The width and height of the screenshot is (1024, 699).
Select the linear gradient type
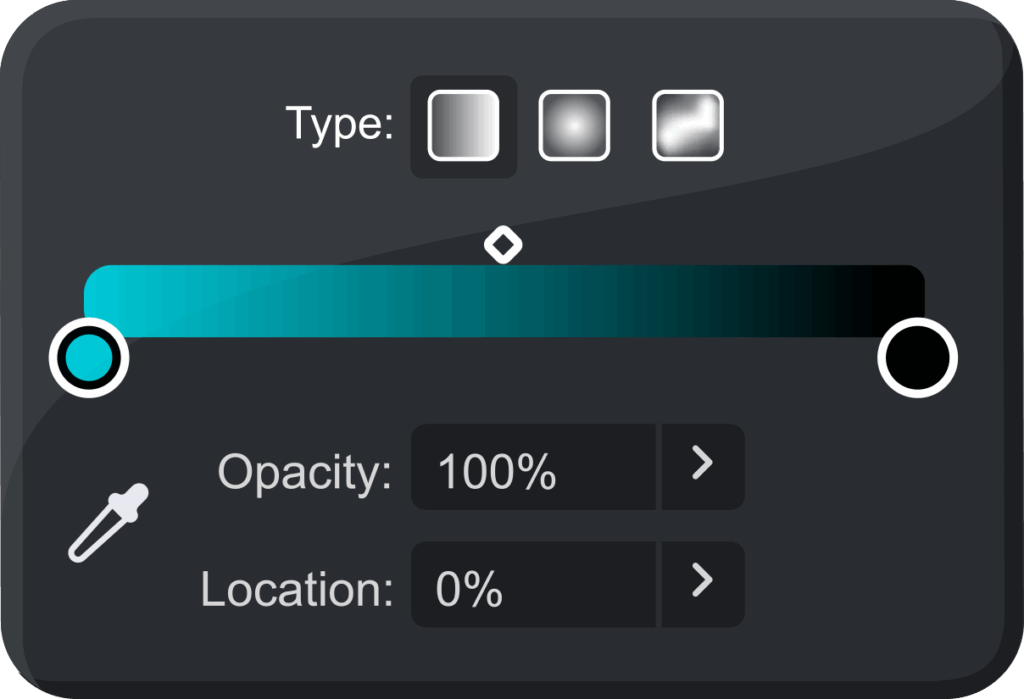tap(464, 126)
